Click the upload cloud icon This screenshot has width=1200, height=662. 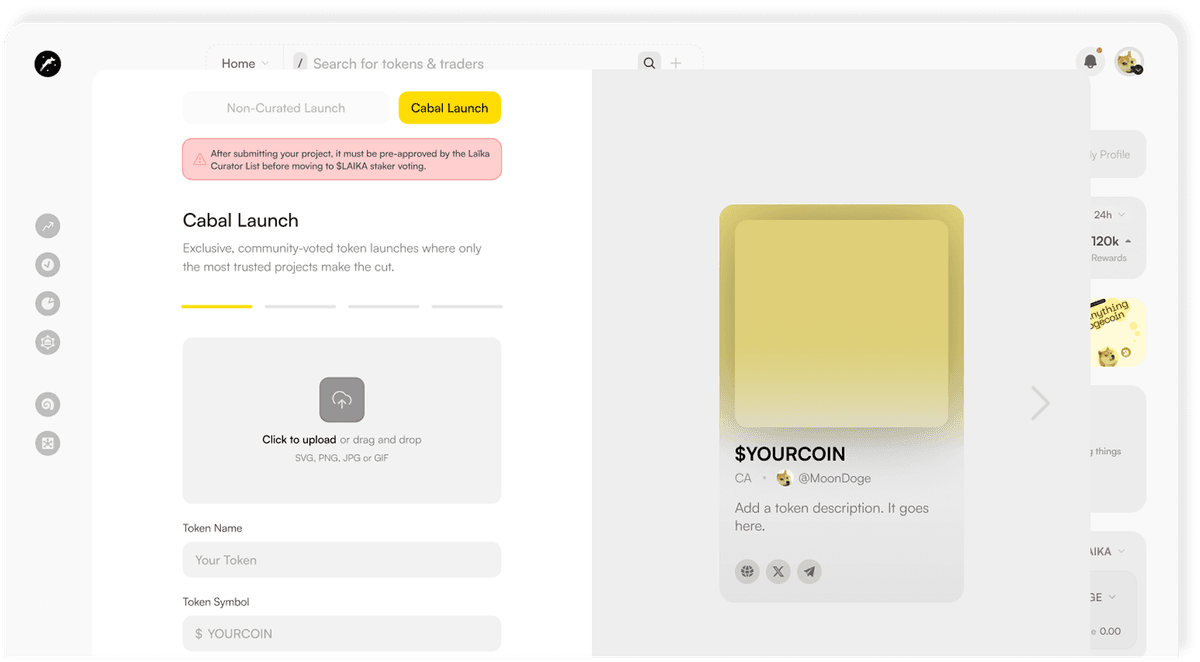click(x=342, y=400)
